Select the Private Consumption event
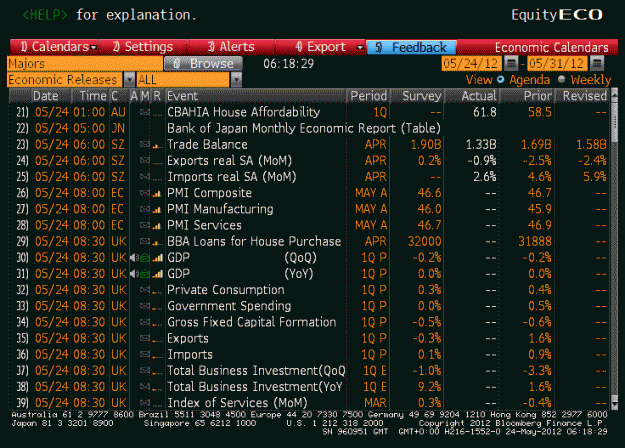This screenshot has height=448, width=625. 226,290
